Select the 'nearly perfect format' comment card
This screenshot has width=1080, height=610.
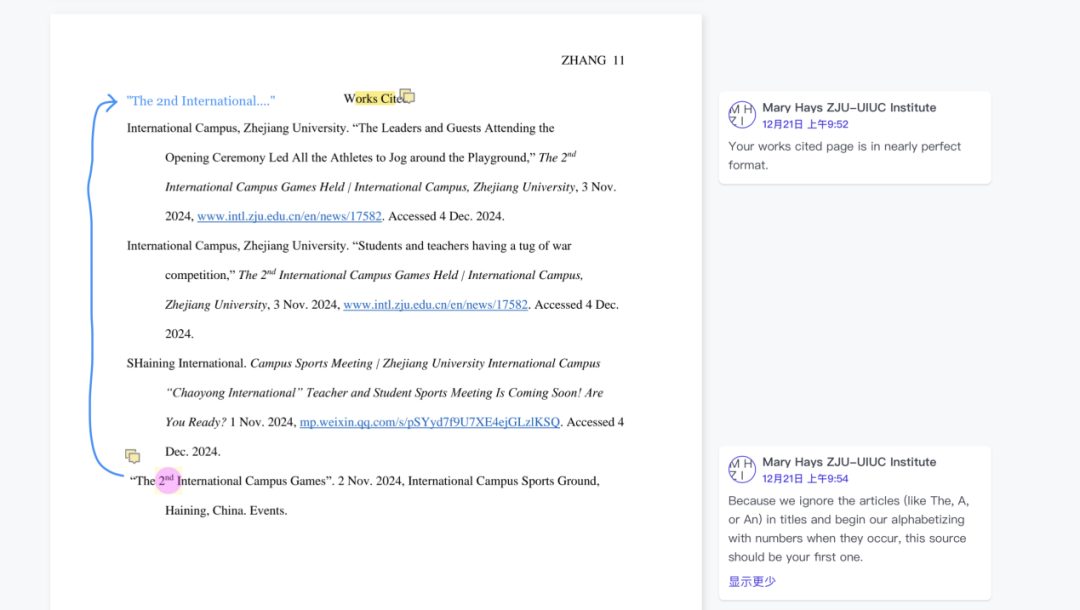(x=854, y=155)
